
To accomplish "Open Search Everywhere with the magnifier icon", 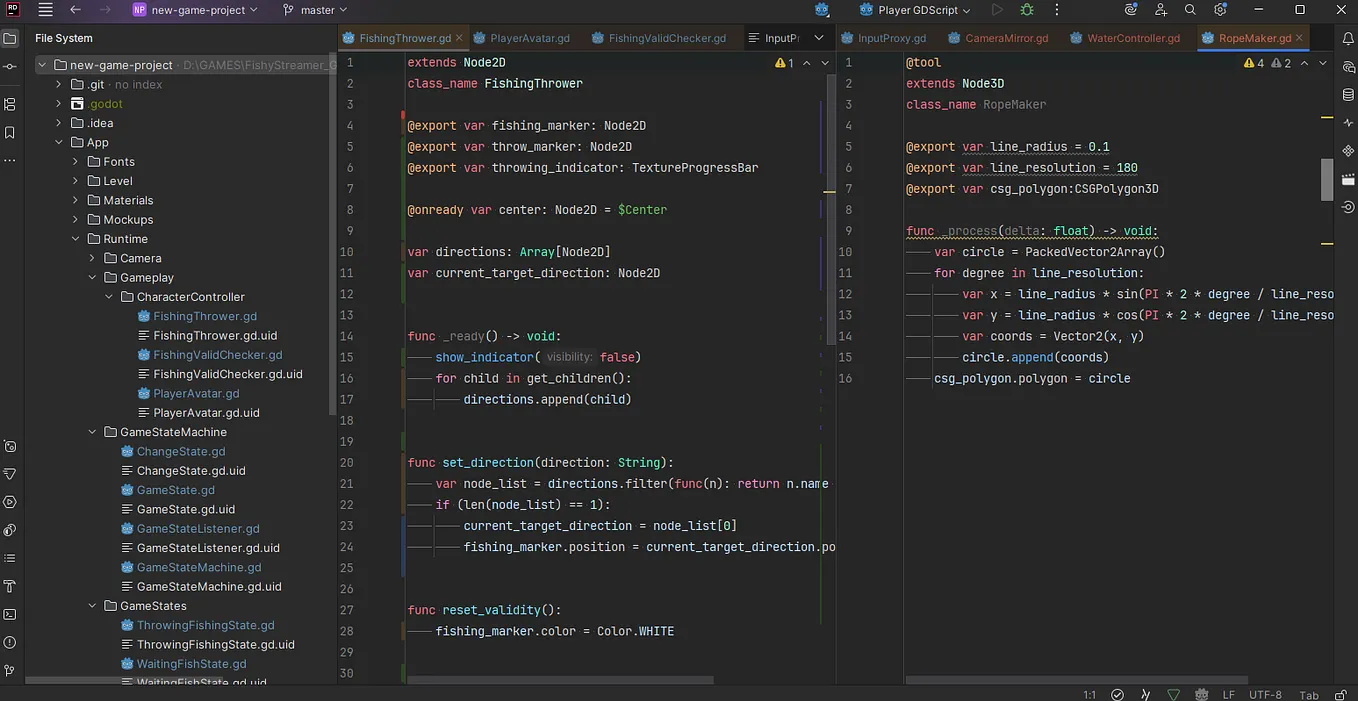I will pyautogui.click(x=1191, y=10).
